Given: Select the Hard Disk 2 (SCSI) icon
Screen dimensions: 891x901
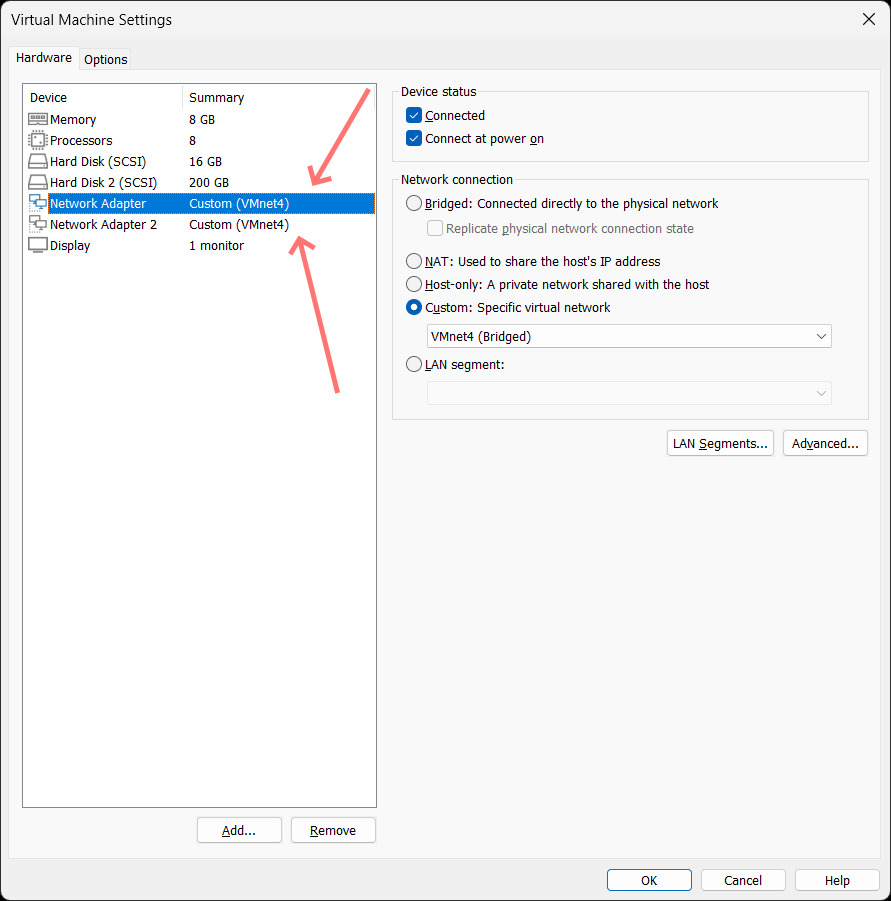Looking at the screenshot, I should tap(37, 183).
